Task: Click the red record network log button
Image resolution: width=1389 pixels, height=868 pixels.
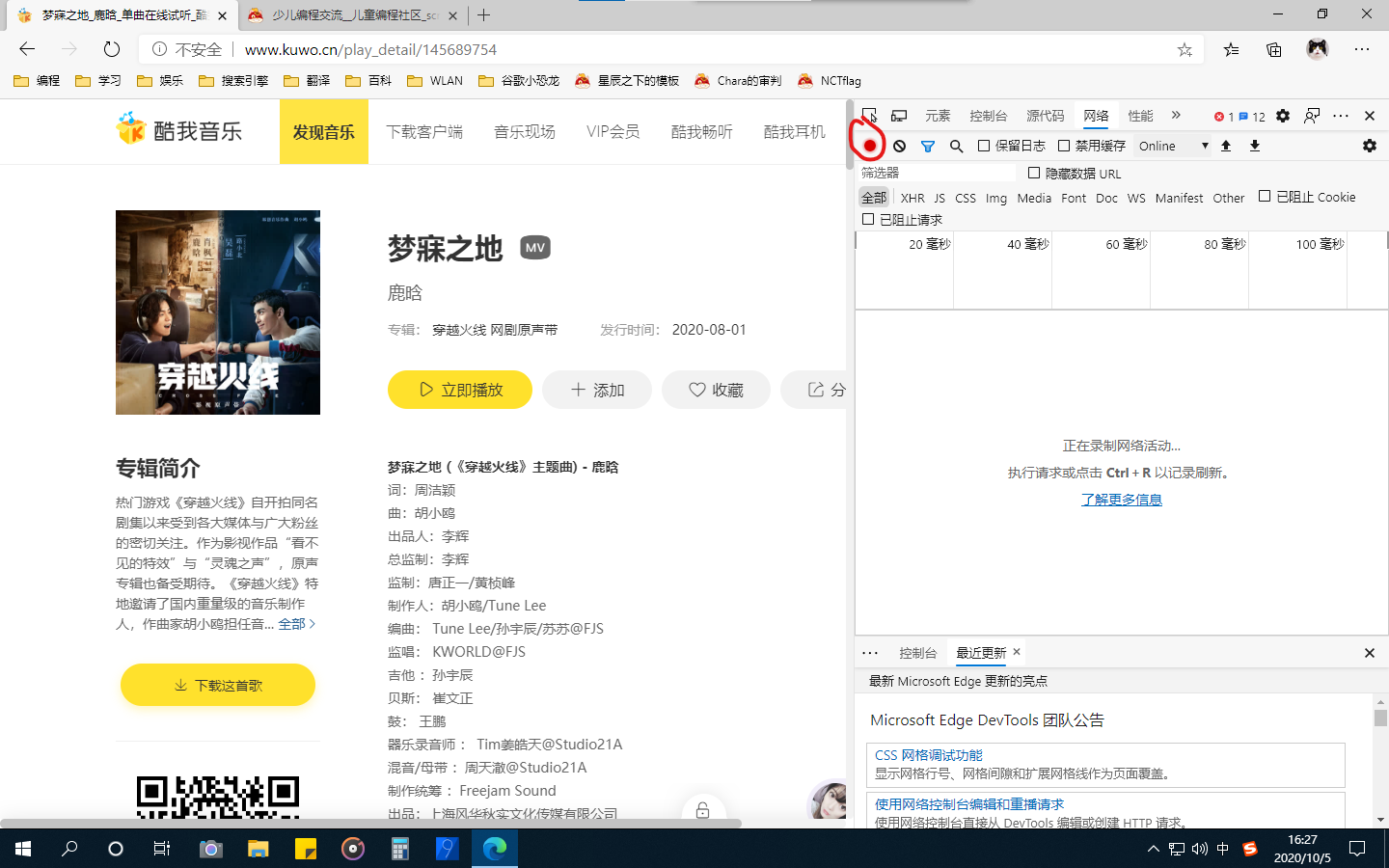Action: [870, 146]
